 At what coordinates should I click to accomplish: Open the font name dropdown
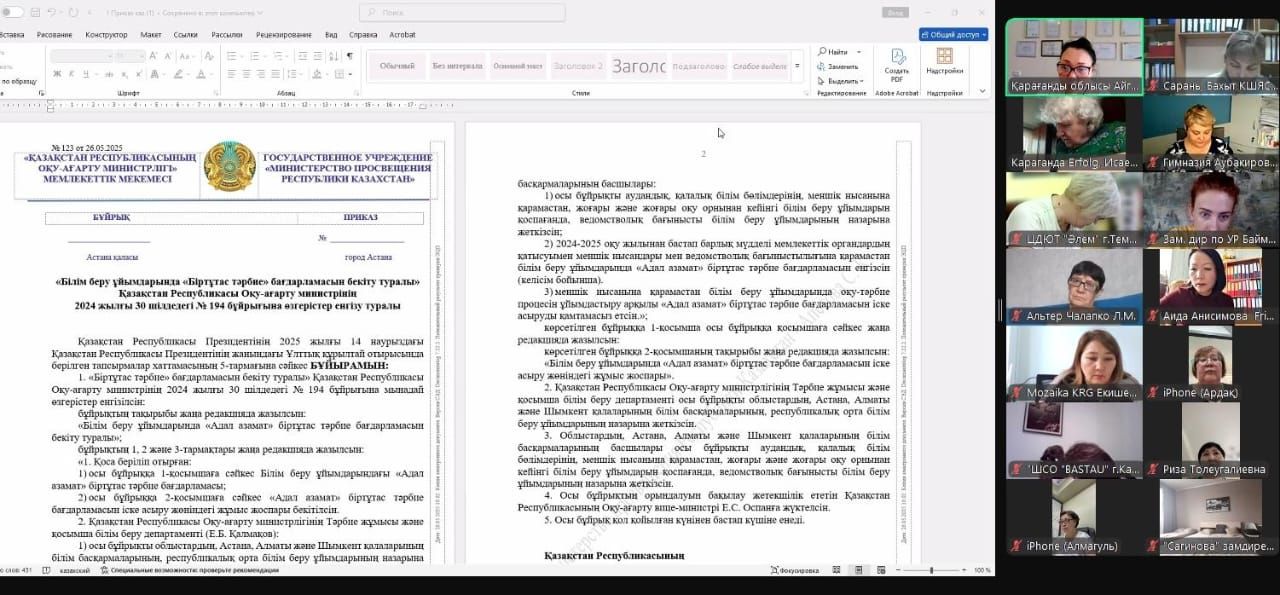111,56
